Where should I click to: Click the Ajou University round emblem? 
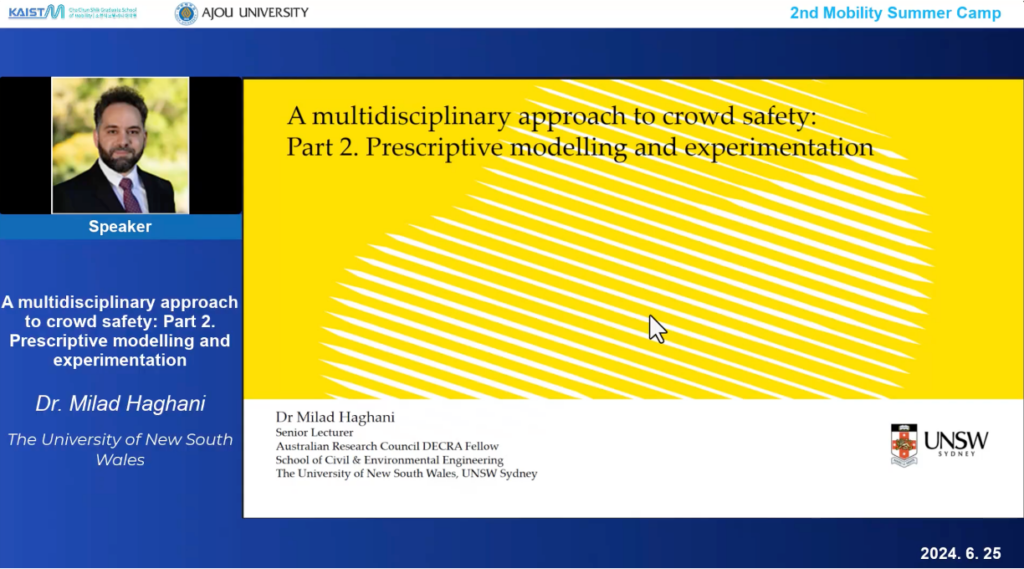(186, 13)
